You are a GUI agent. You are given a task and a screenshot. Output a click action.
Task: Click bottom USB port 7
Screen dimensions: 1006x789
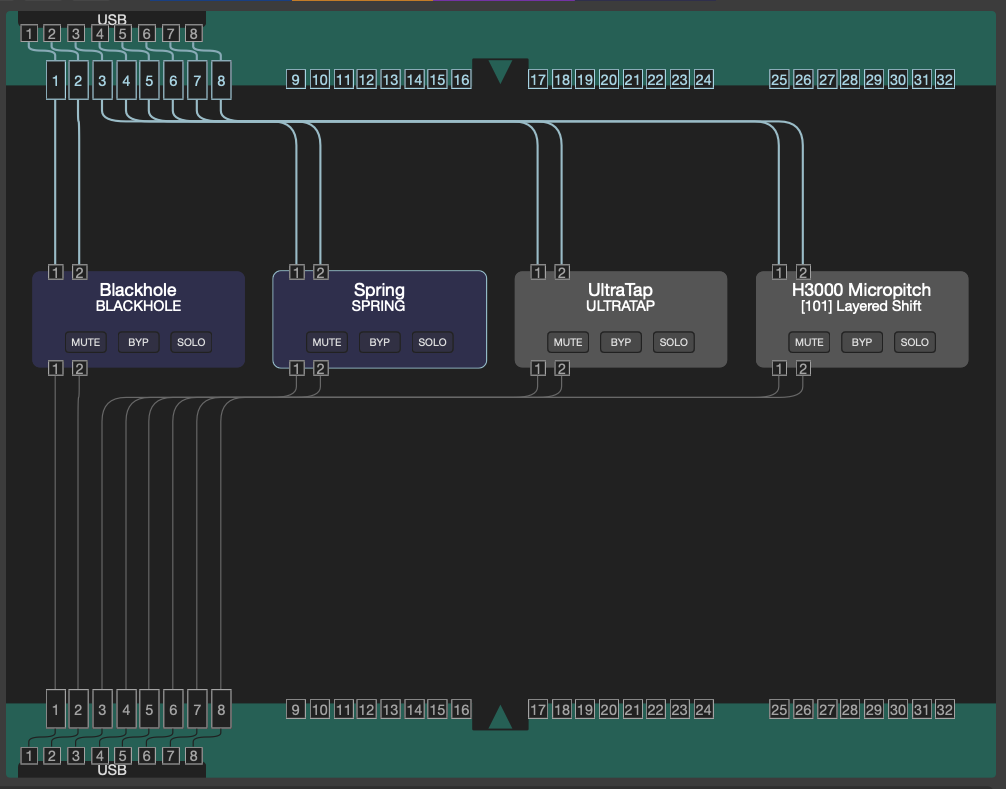(171, 756)
